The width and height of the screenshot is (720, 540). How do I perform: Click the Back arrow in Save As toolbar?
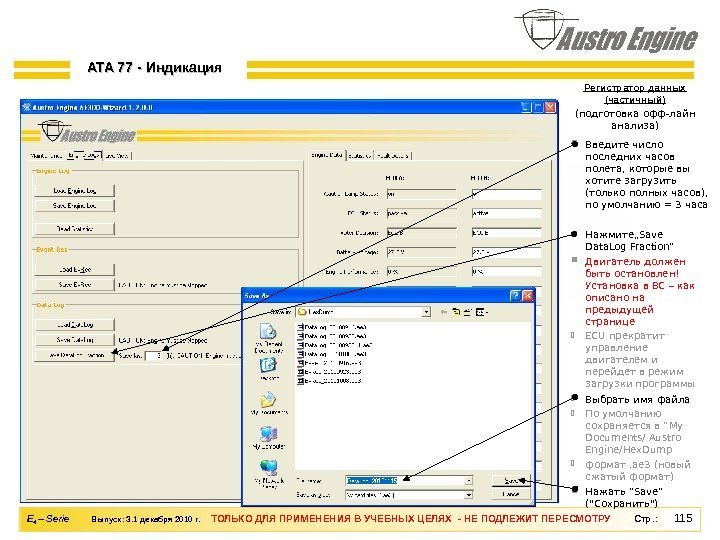[444, 312]
